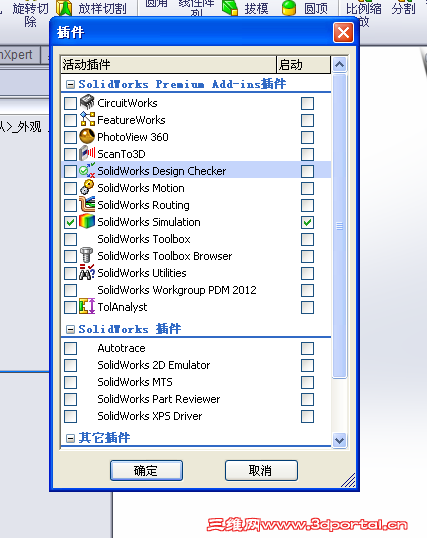Screen dimensions: 427x538
Task: Check Design Checker startup checkbox
Action: tap(307, 172)
